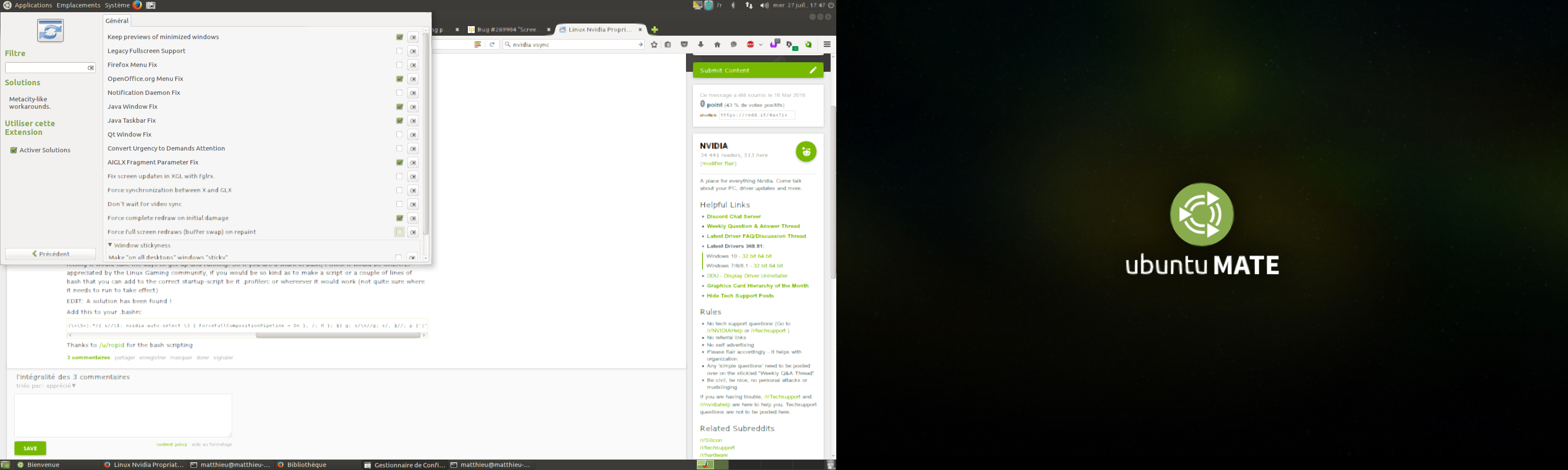Open the '3 commentaires' link
Image resolution: width=1568 pixels, height=470 pixels.
(88, 358)
